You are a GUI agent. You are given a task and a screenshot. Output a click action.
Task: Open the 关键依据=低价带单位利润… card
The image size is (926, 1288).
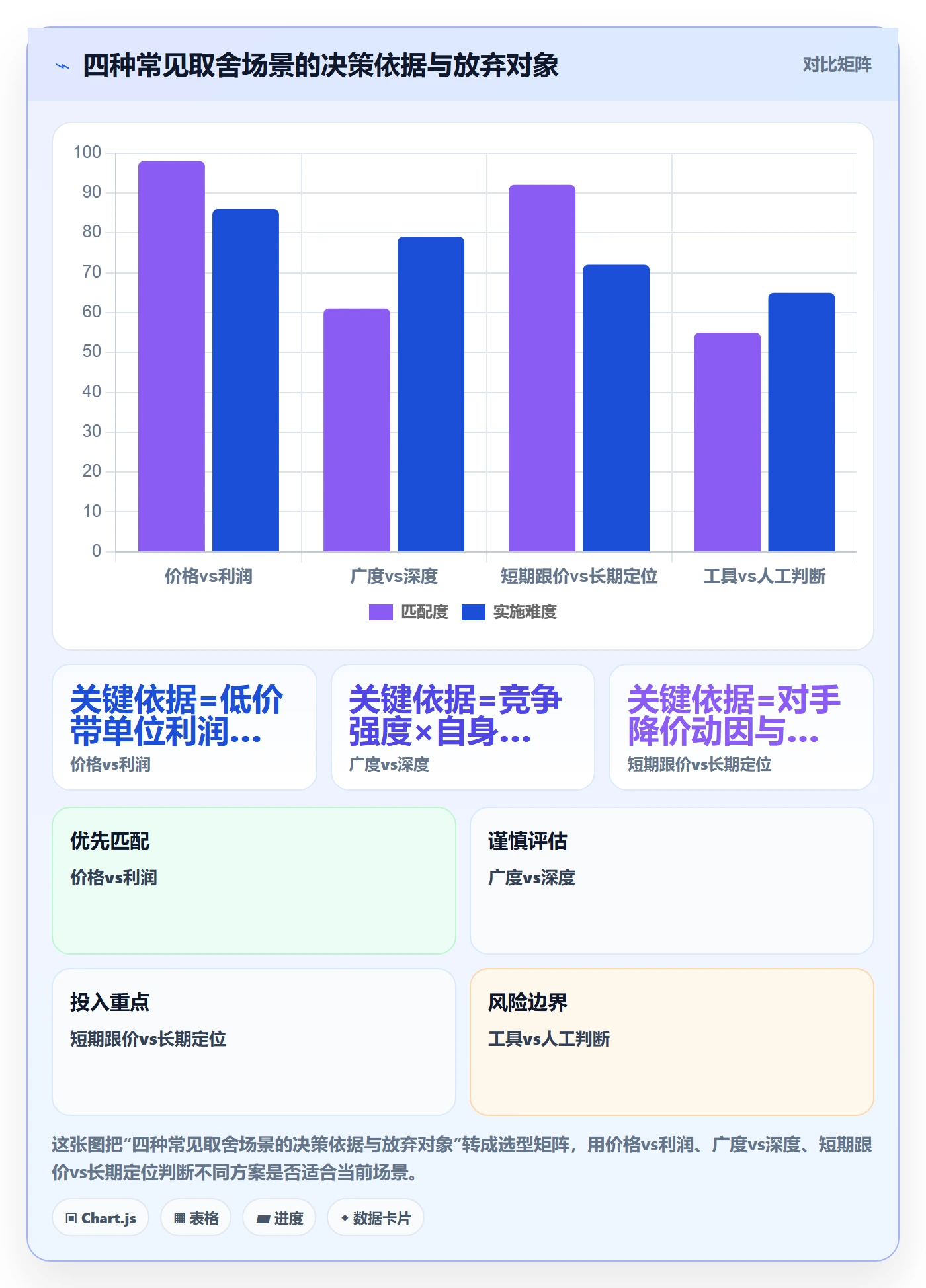185,727
